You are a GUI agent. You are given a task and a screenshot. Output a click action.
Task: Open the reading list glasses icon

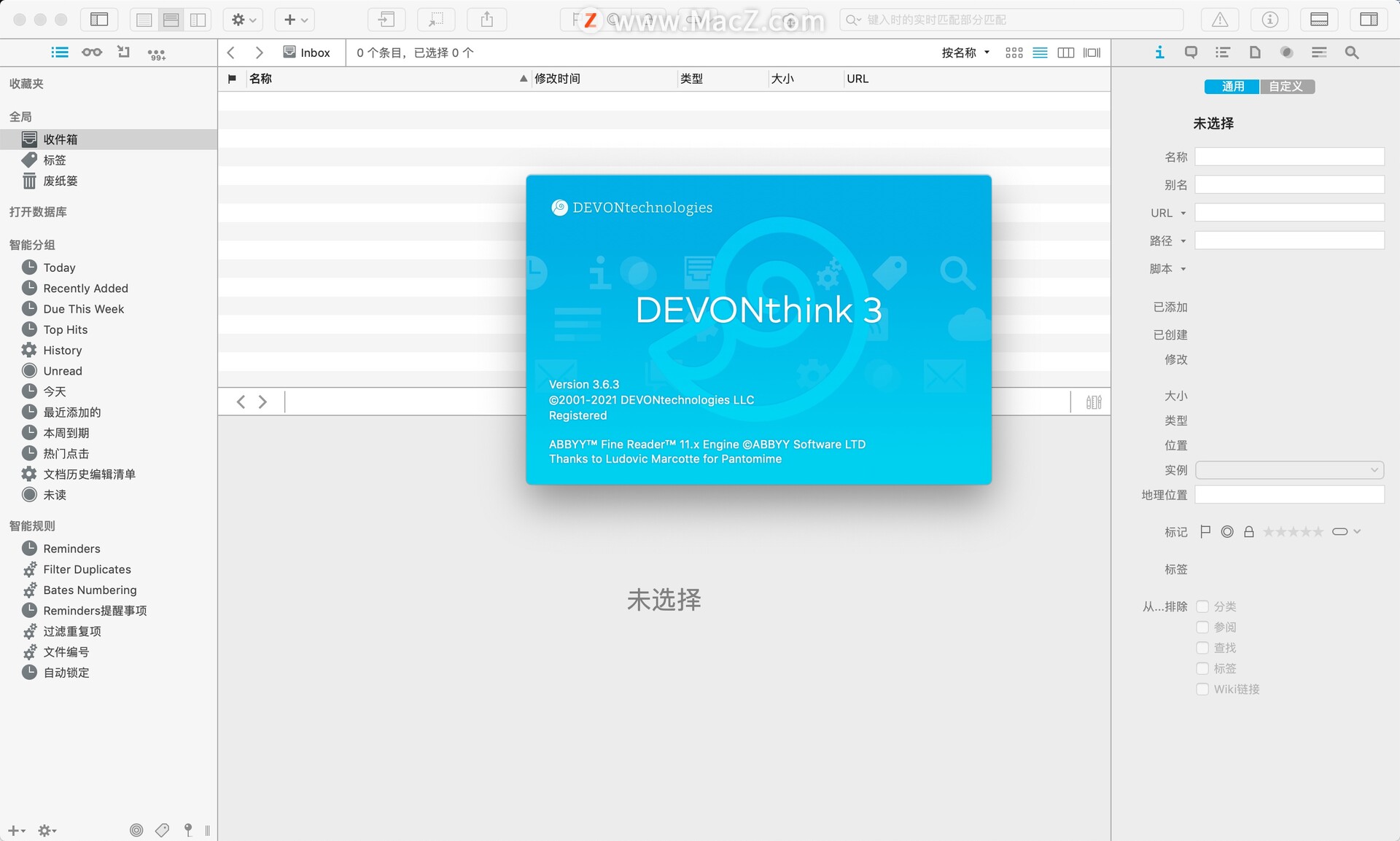click(x=92, y=52)
